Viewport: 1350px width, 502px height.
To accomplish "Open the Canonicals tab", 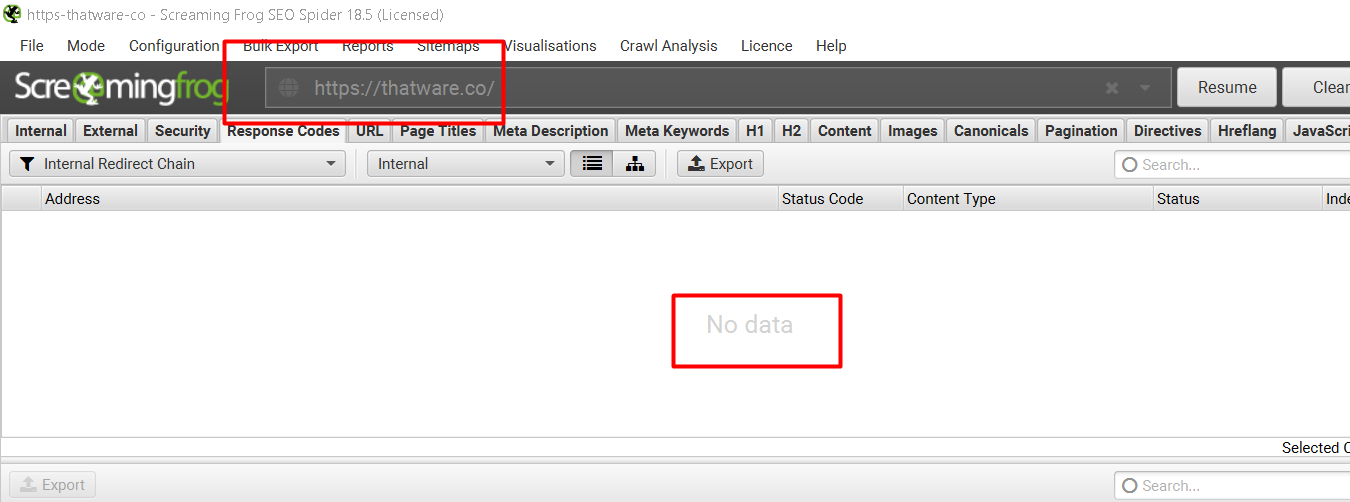I will (991, 131).
